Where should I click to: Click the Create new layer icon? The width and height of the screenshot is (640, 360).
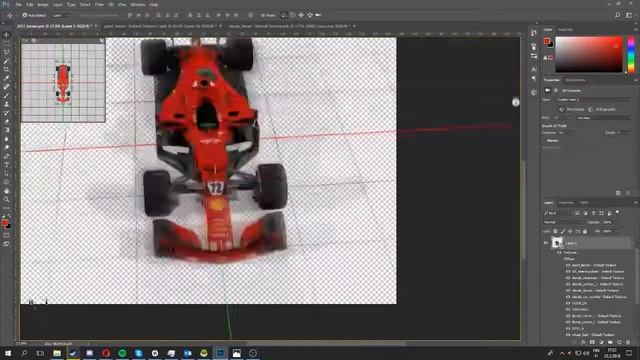pos(619,342)
